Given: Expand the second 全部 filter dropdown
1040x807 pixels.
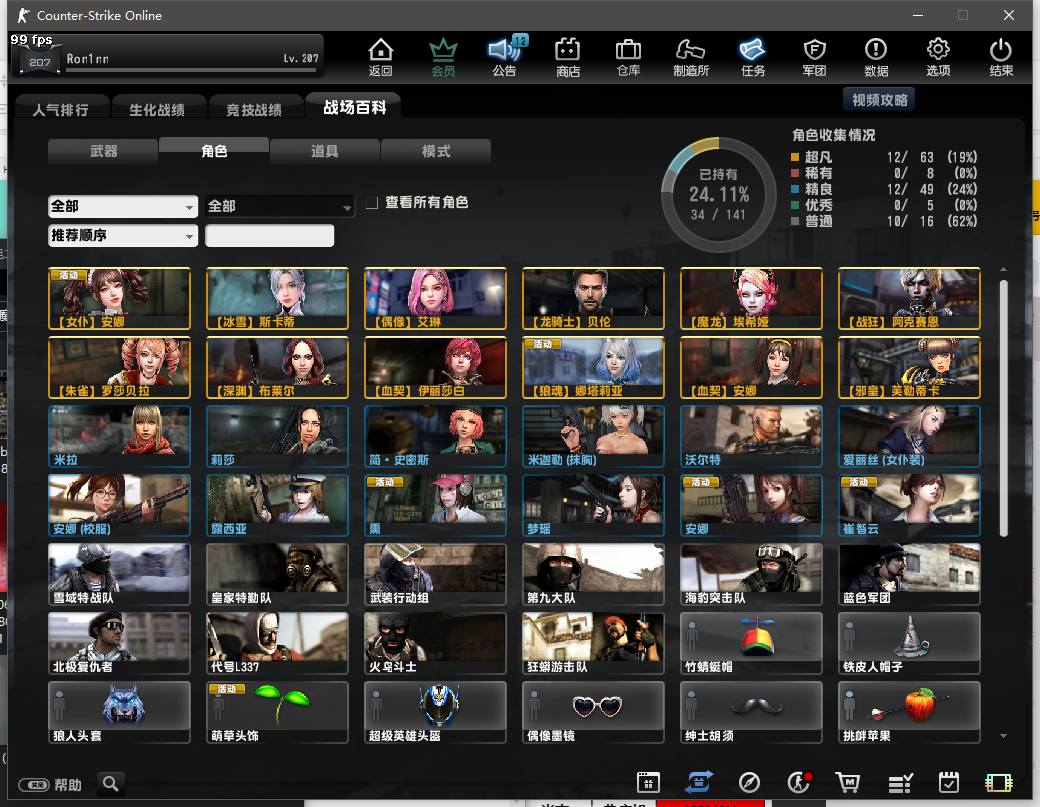Looking at the screenshot, I should tap(280, 206).
